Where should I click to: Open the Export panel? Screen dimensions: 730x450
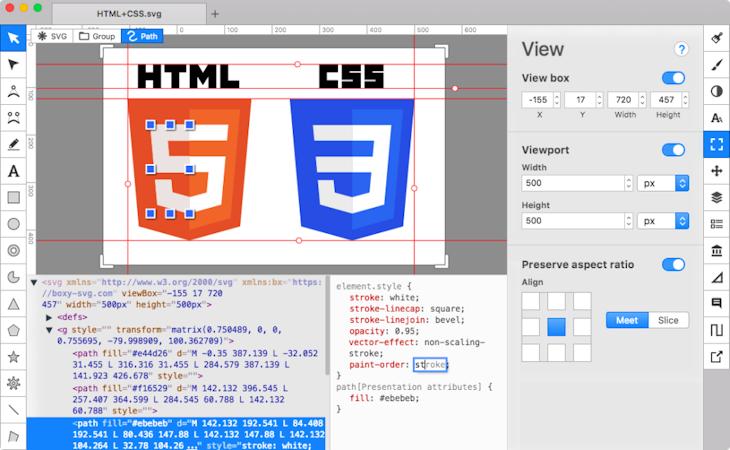[x=716, y=357]
